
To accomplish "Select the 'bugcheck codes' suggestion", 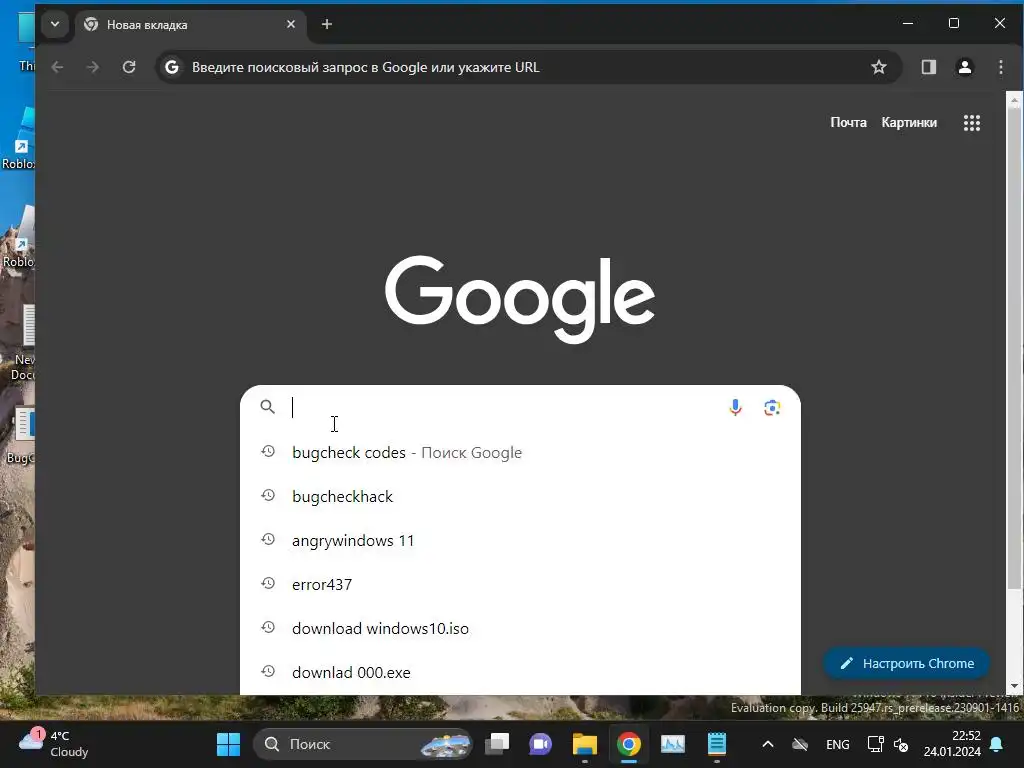I will (520, 453).
